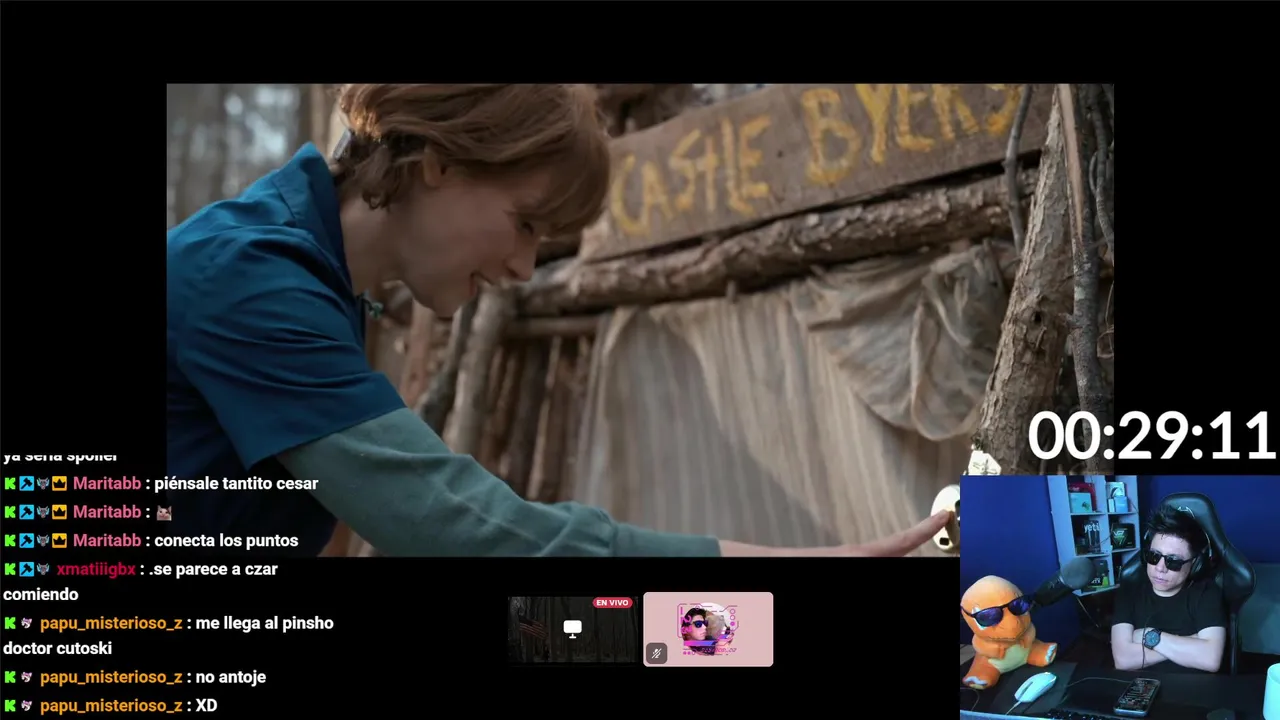Click wolf badge on the cat emote row

coord(43,512)
